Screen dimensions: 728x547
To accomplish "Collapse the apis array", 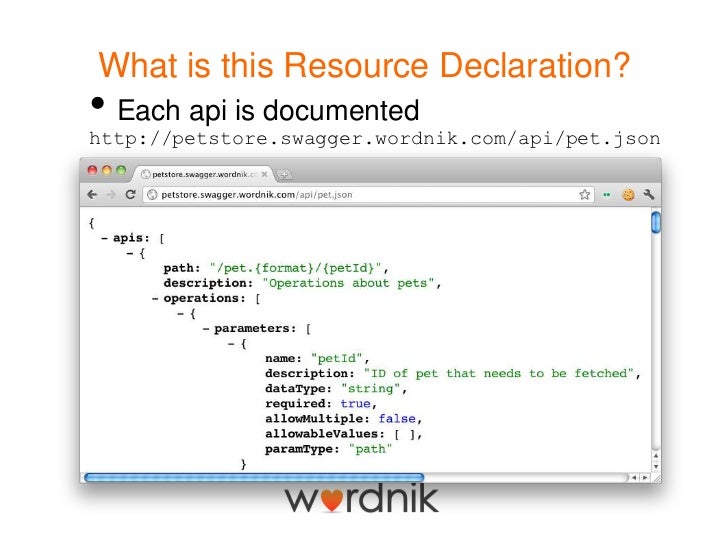I will [104, 238].
